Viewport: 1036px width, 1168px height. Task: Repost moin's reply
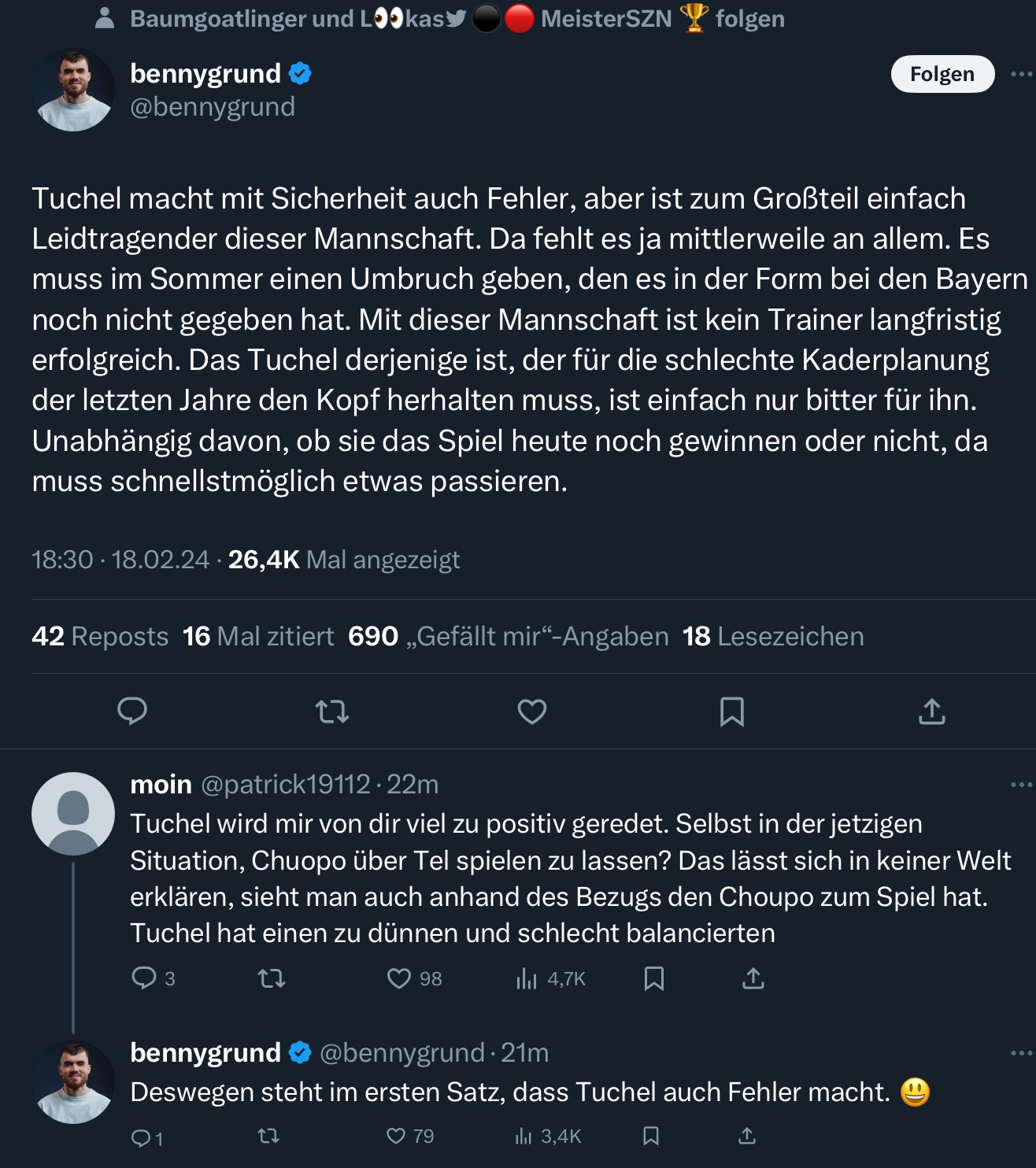click(x=272, y=978)
